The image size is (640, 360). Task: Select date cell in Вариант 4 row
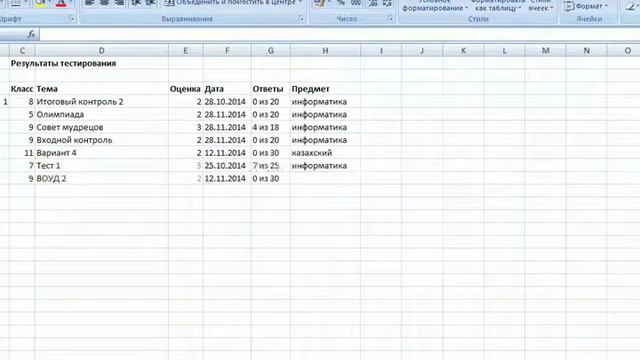click(227, 153)
